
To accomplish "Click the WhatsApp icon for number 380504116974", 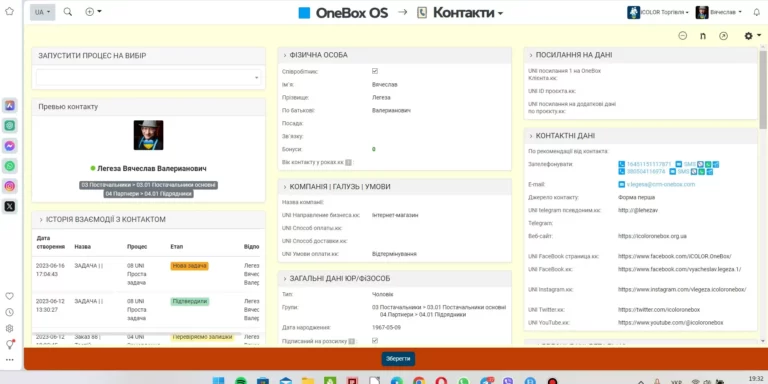I will [x=702, y=171].
